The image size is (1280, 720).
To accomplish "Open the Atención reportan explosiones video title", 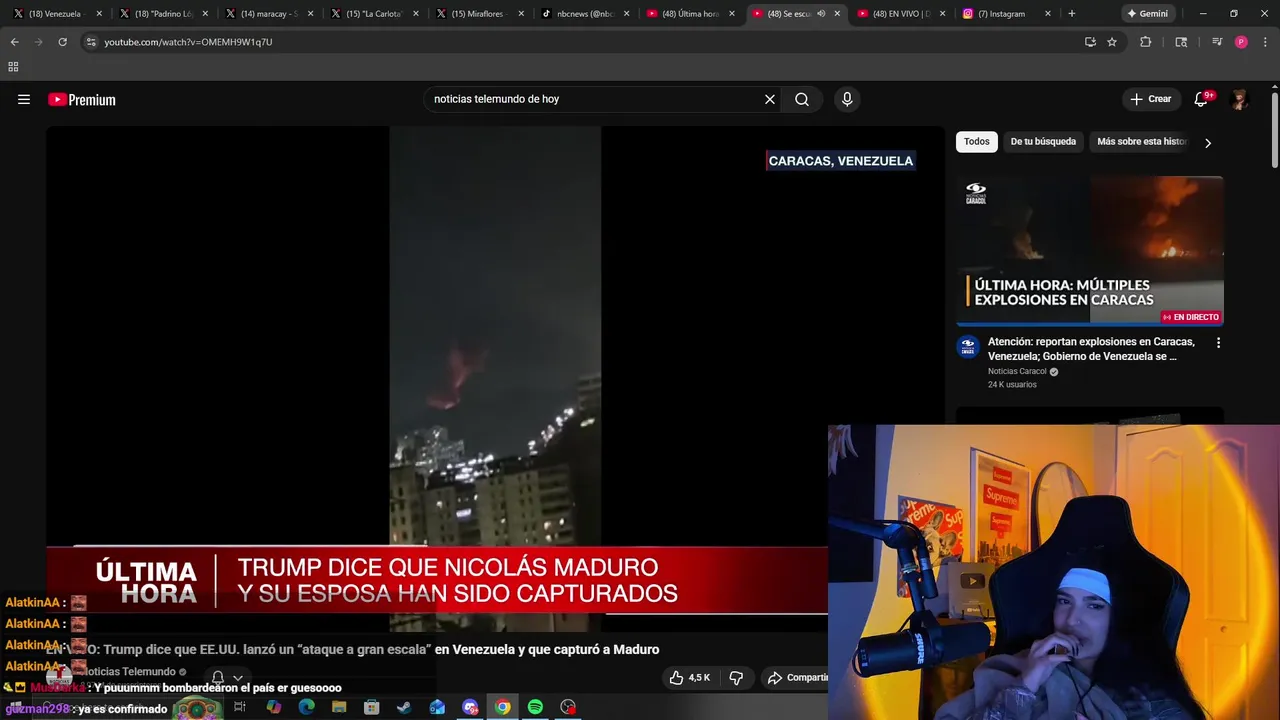I will (x=1091, y=349).
